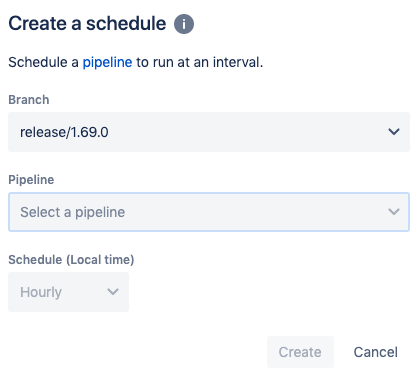Click the Pipeline field label
This screenshot has height=376, width=418.
(31, 180)
